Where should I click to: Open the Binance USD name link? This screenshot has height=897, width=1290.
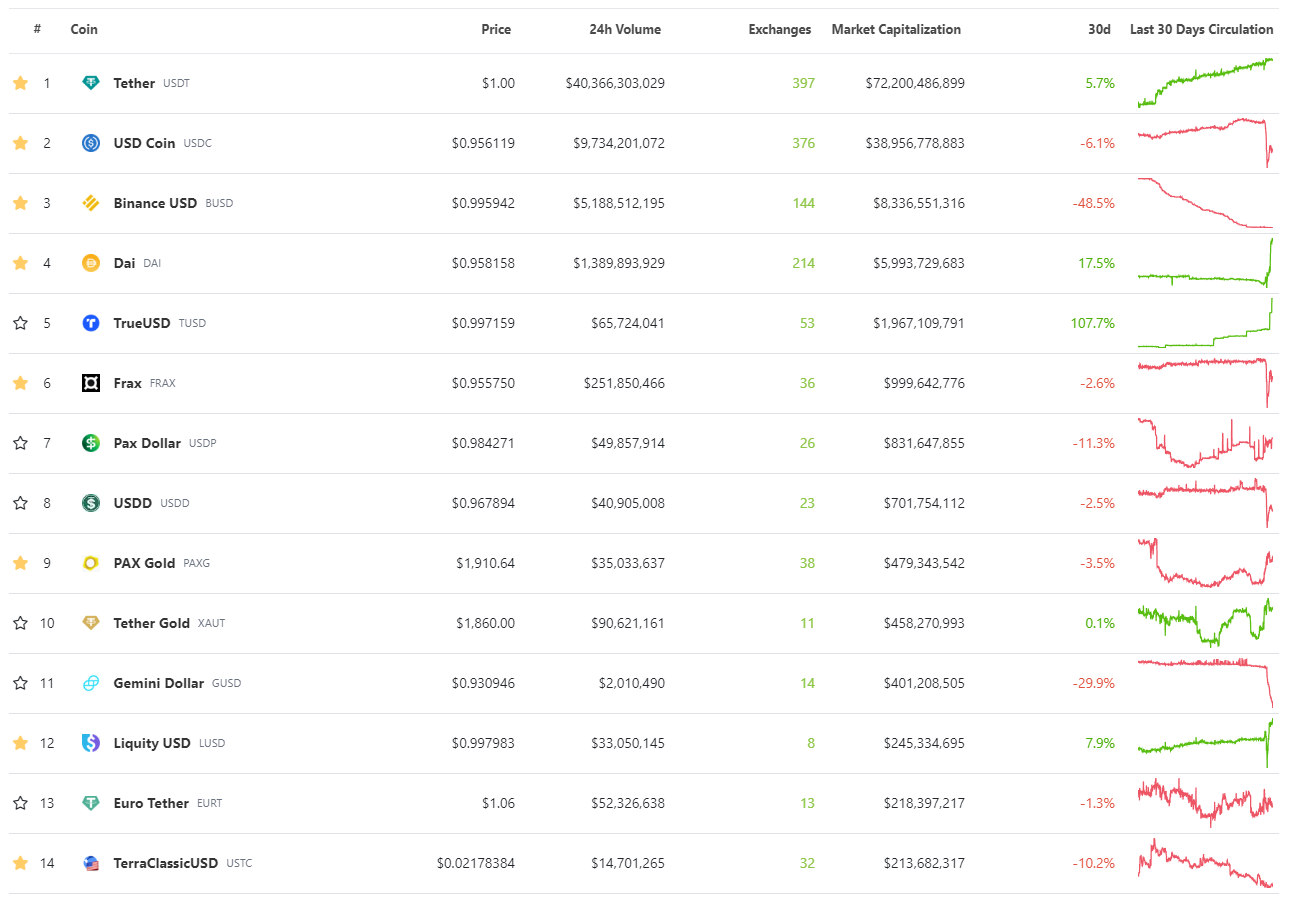(x=155, y=203)
